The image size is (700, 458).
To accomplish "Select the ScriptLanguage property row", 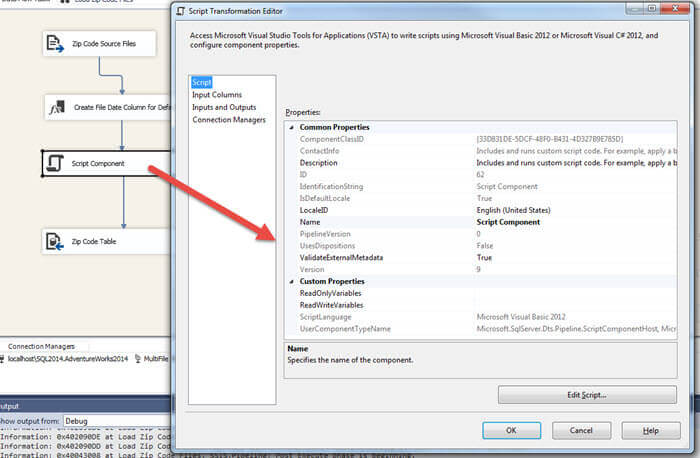I will tap(481, 317).
